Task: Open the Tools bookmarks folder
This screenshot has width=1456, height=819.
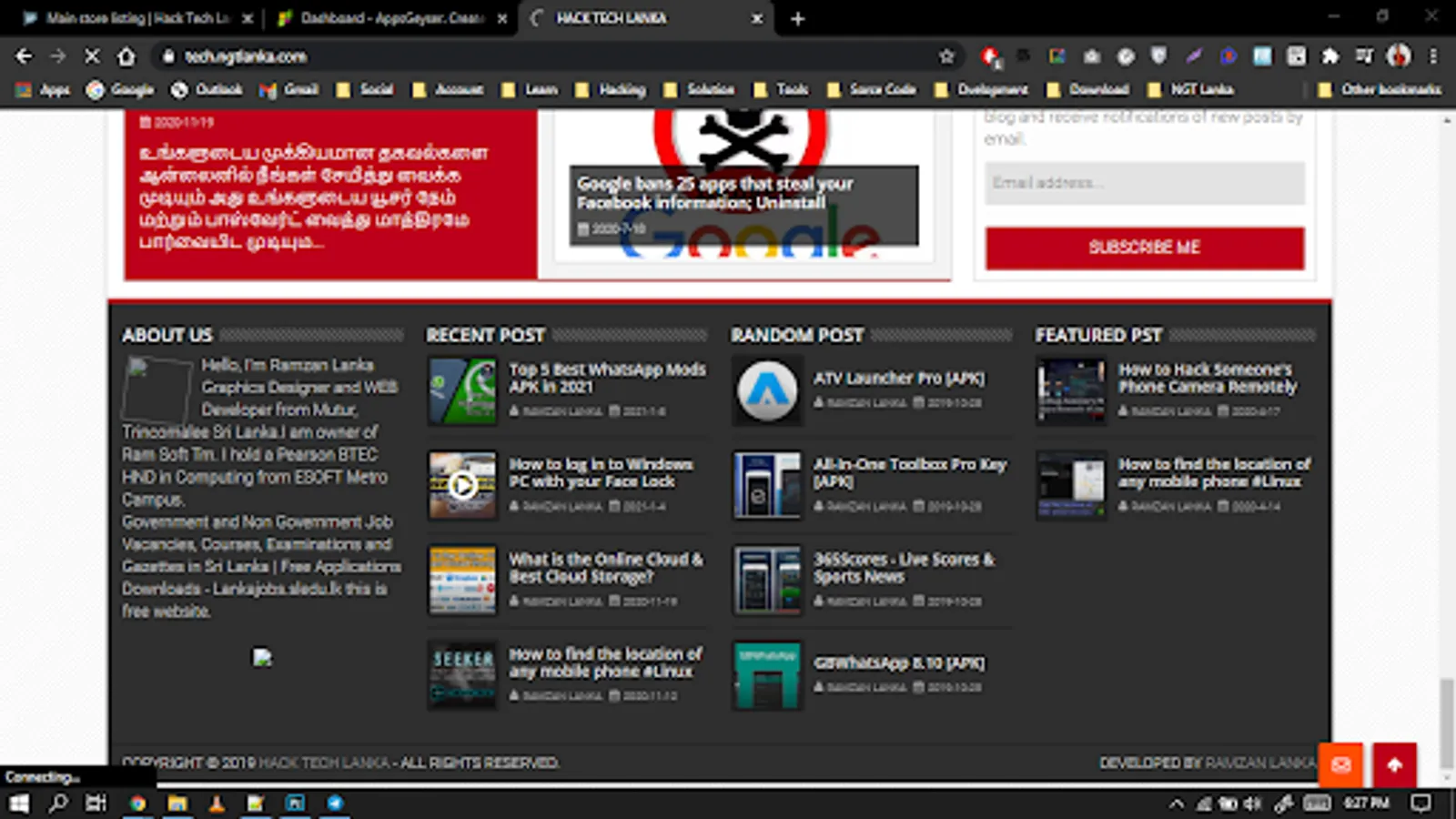Action: point(781,89)
